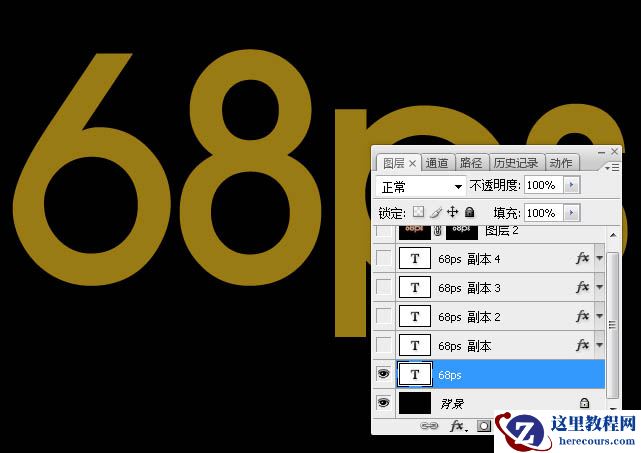The image size is (641, 453).
Task: Click Link layers chain icon at panel bottom
Action: coord(429,426)
